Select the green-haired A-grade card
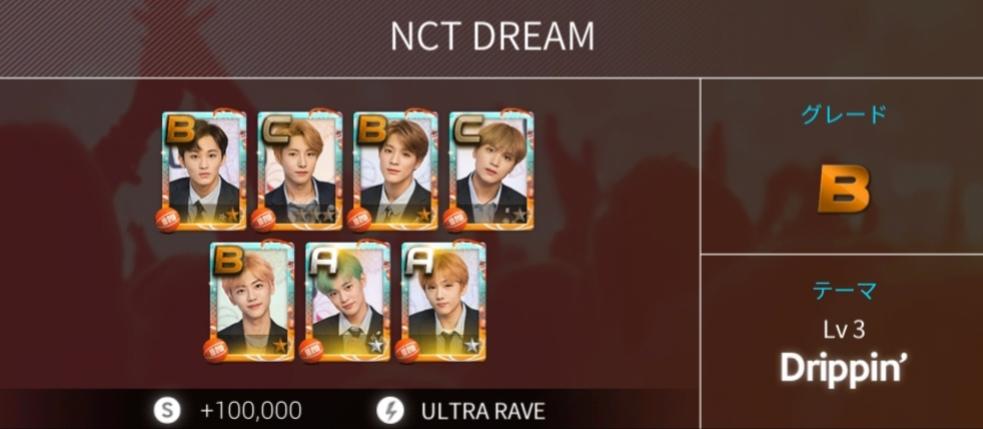983x429 pixels. pyautogui.click(x=348, y=302)
